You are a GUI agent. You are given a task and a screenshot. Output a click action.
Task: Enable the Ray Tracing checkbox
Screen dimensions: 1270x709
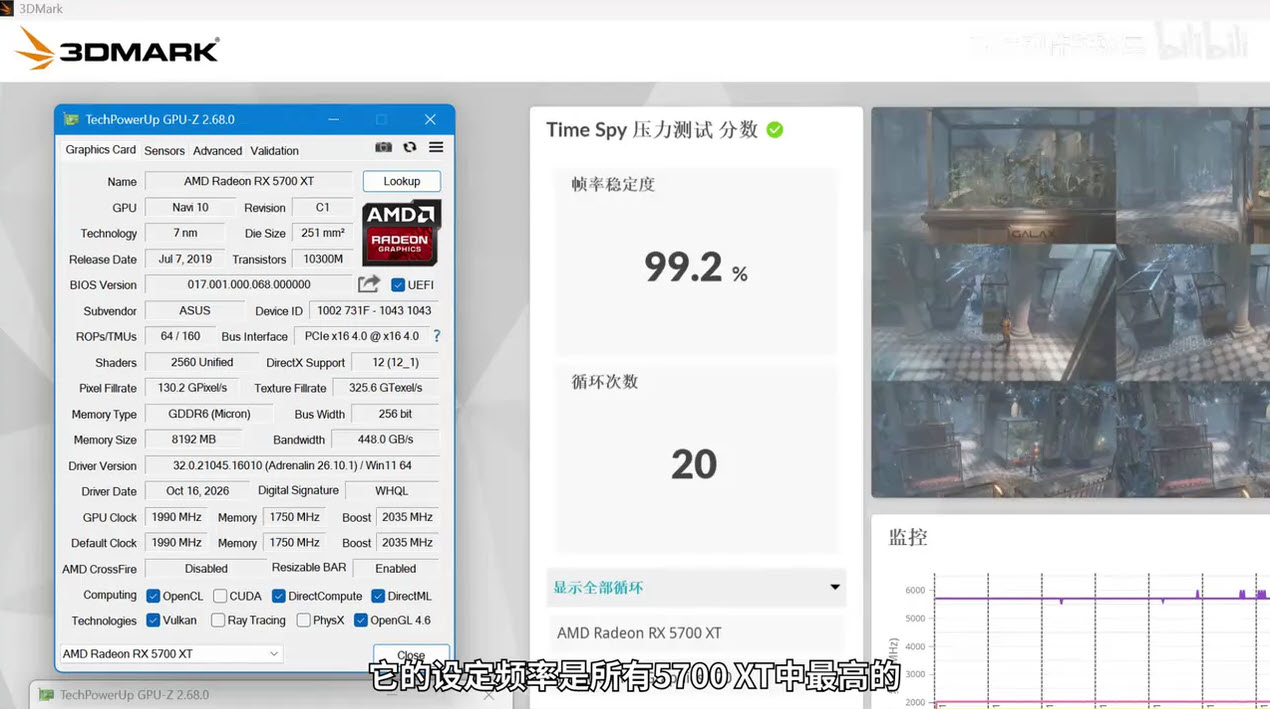[x=218, y=620]
